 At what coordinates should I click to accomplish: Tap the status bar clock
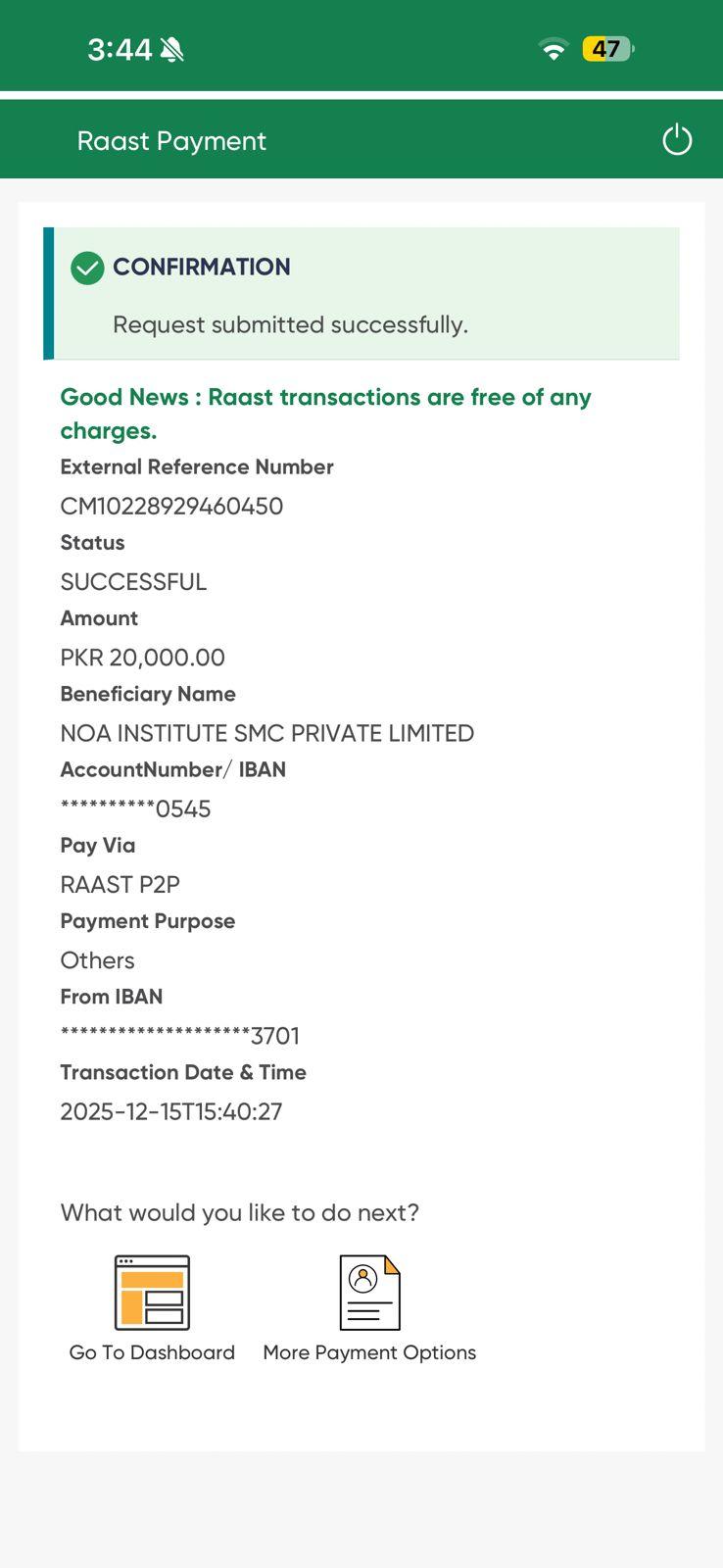120,49
